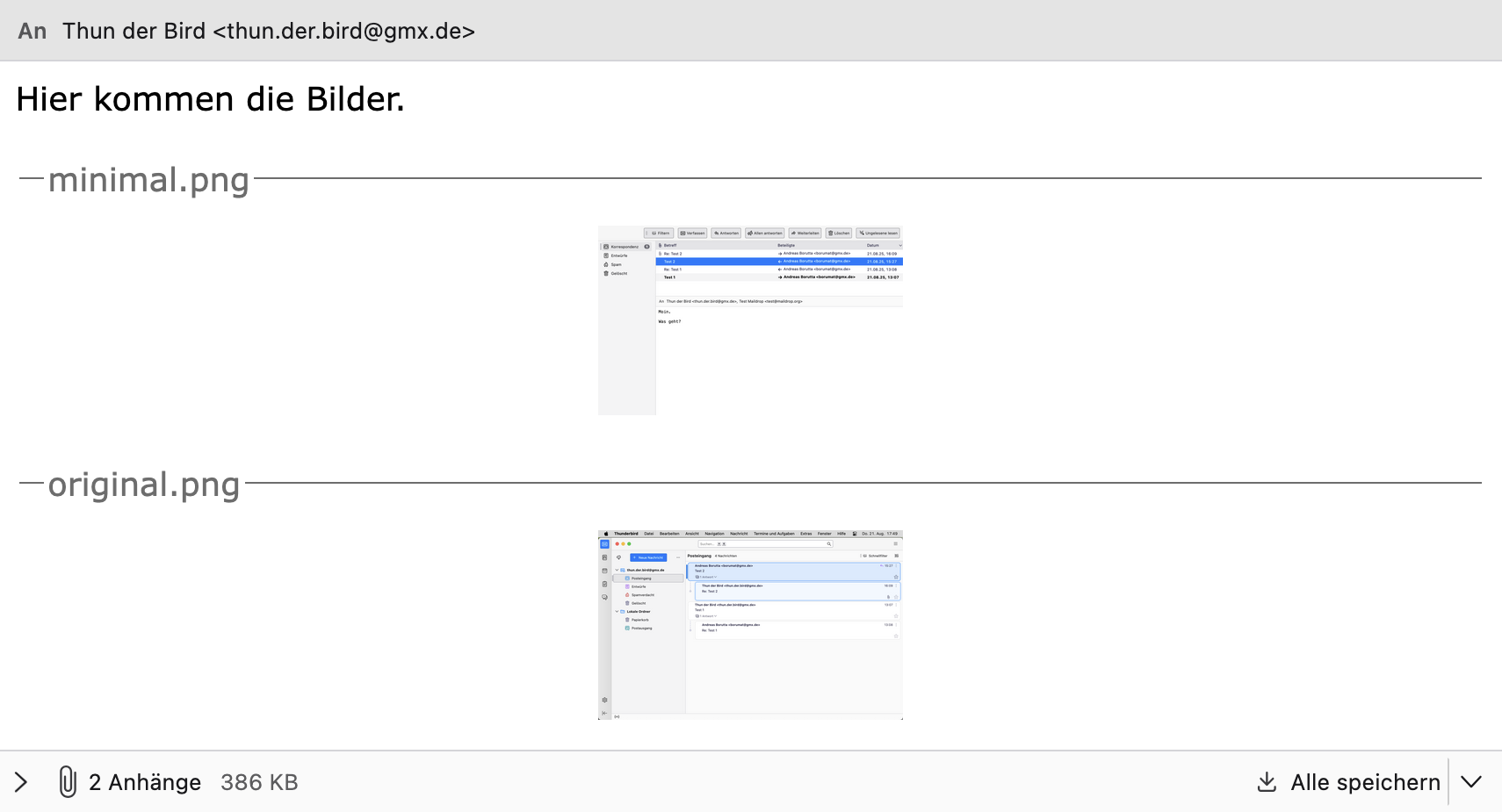The height and width of the screenshot is (812, 1502).
Task: Click the 386 KB attachment size text
Action: [x=259, y=782]
